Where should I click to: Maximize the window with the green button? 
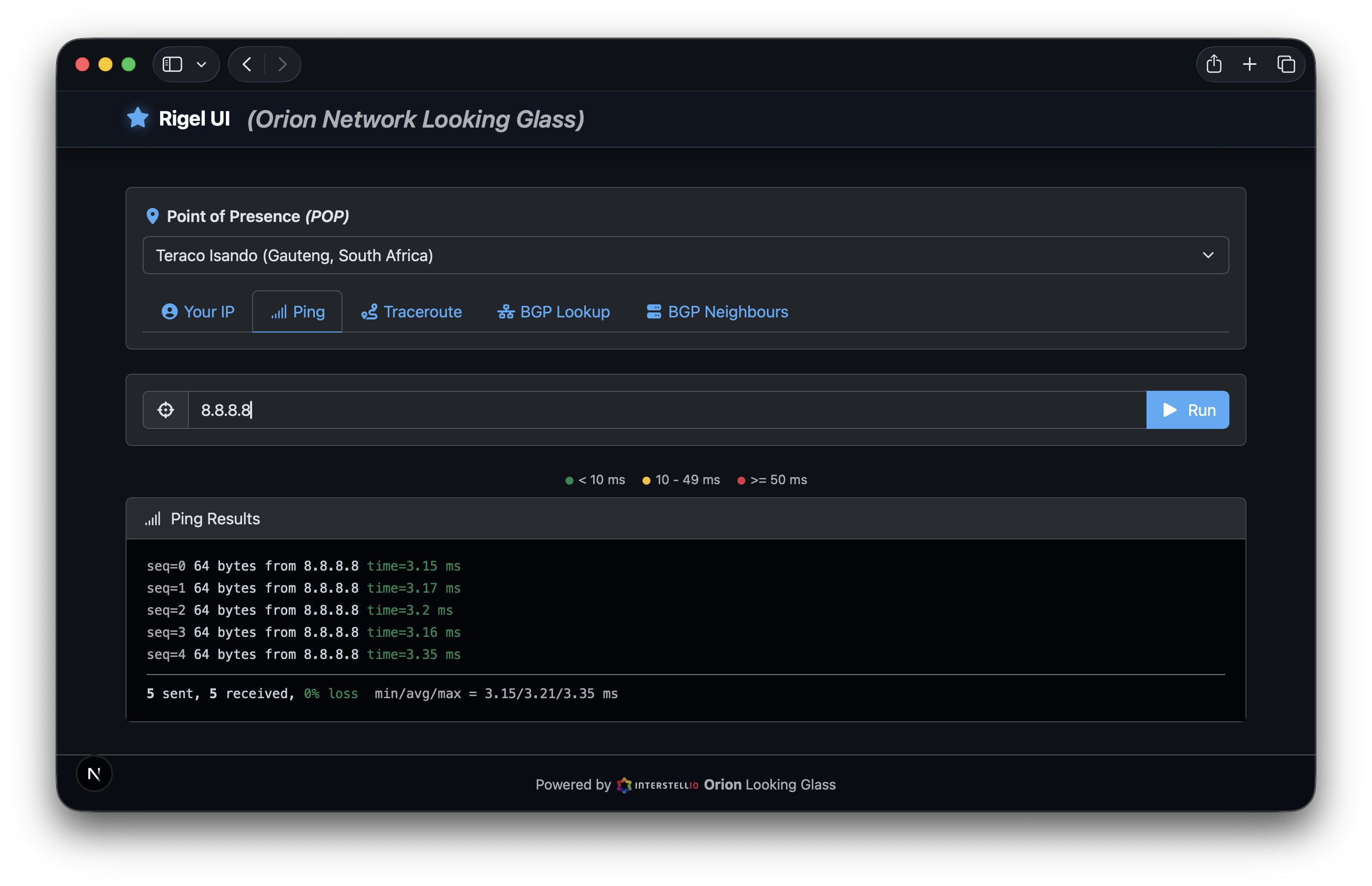(128, 64)
